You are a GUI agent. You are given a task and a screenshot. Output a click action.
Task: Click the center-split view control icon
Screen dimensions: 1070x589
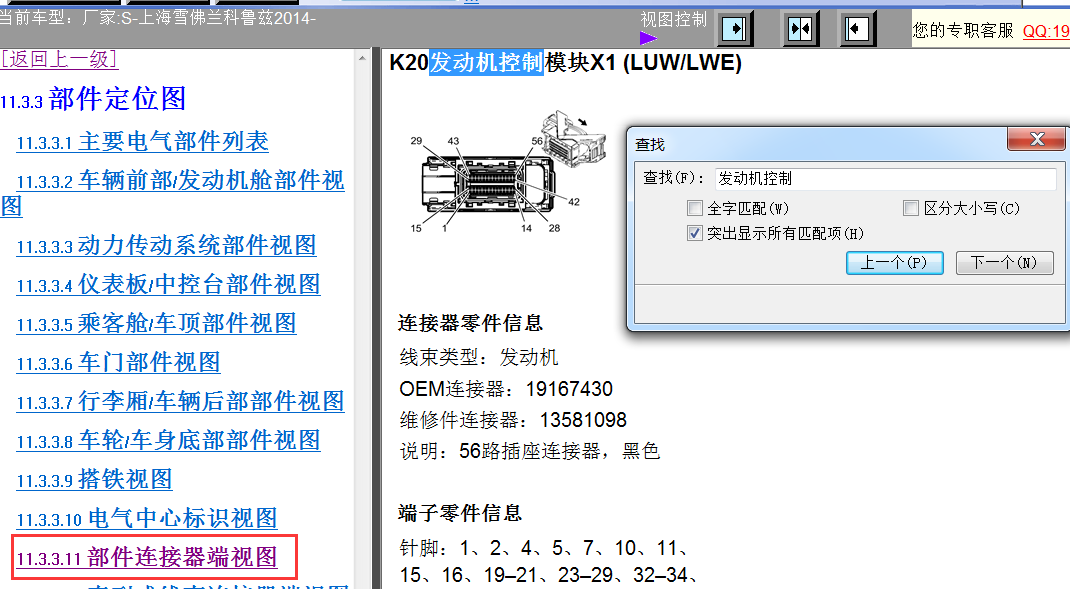pos(800,29)
